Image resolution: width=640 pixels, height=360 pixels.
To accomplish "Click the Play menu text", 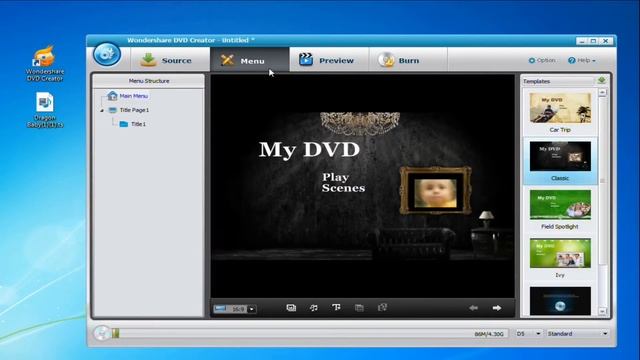I will 336,177.
